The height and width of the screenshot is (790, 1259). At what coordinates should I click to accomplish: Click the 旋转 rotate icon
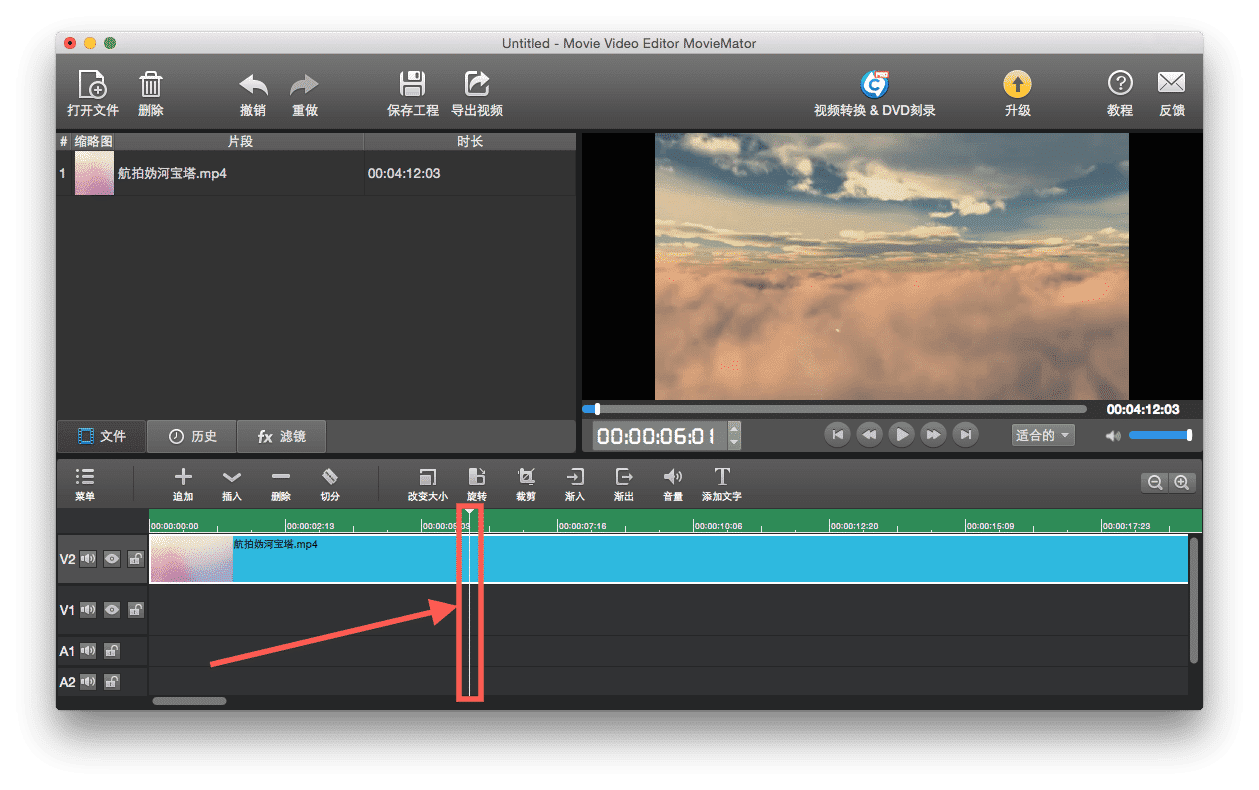pyautogui.click(x=477, y=477)
